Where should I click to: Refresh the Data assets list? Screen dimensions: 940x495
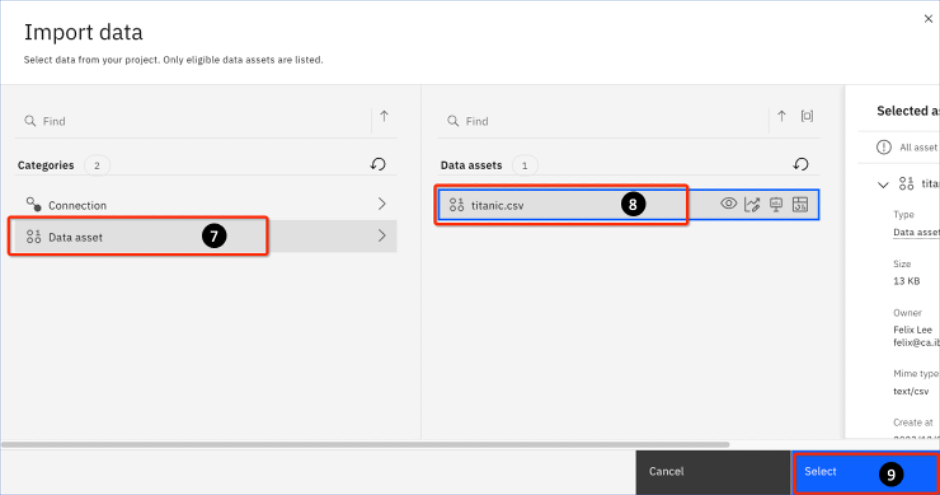pyautogui.click(x=801, y=164)
